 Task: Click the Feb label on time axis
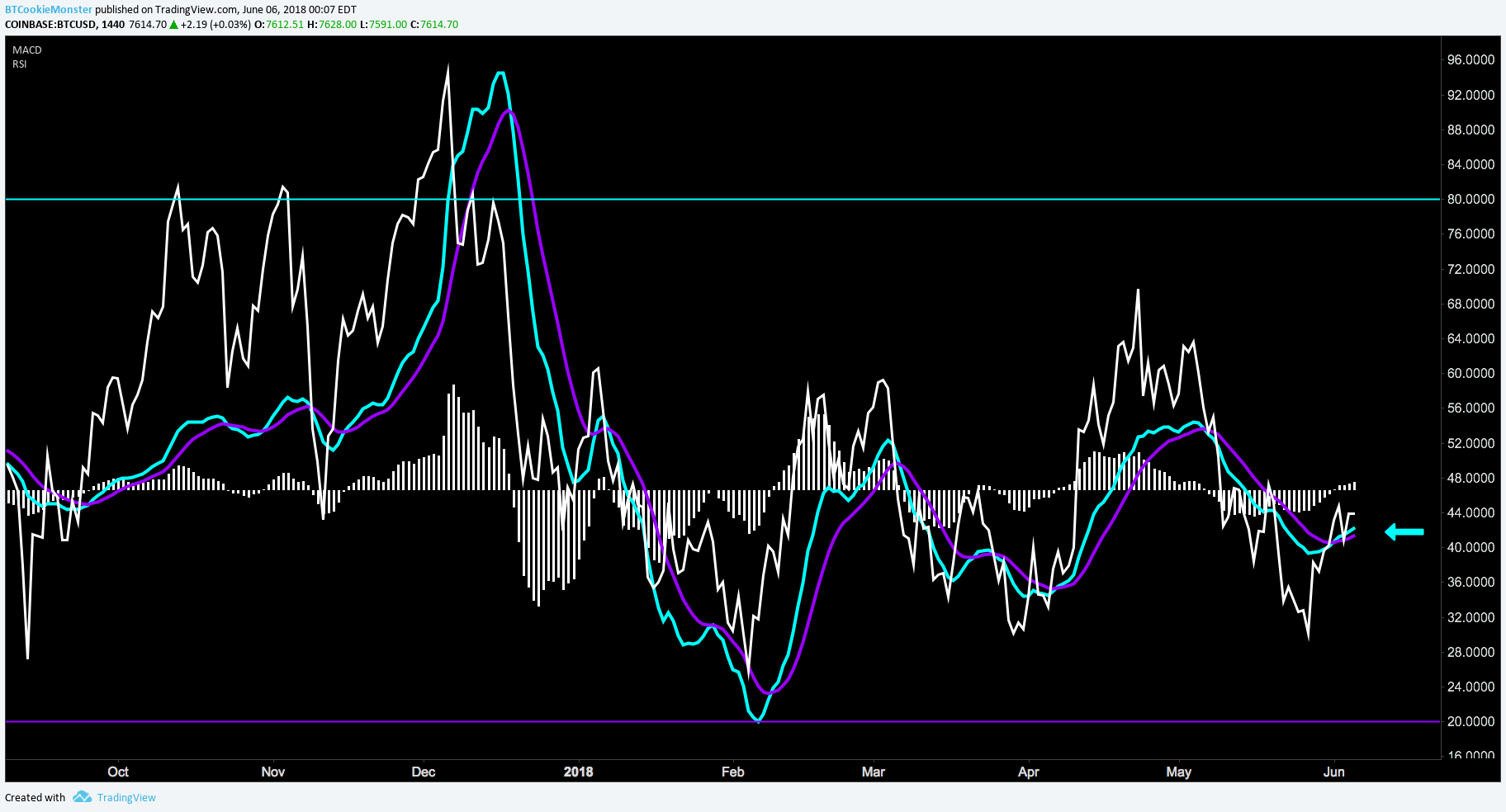click(733, 772)
